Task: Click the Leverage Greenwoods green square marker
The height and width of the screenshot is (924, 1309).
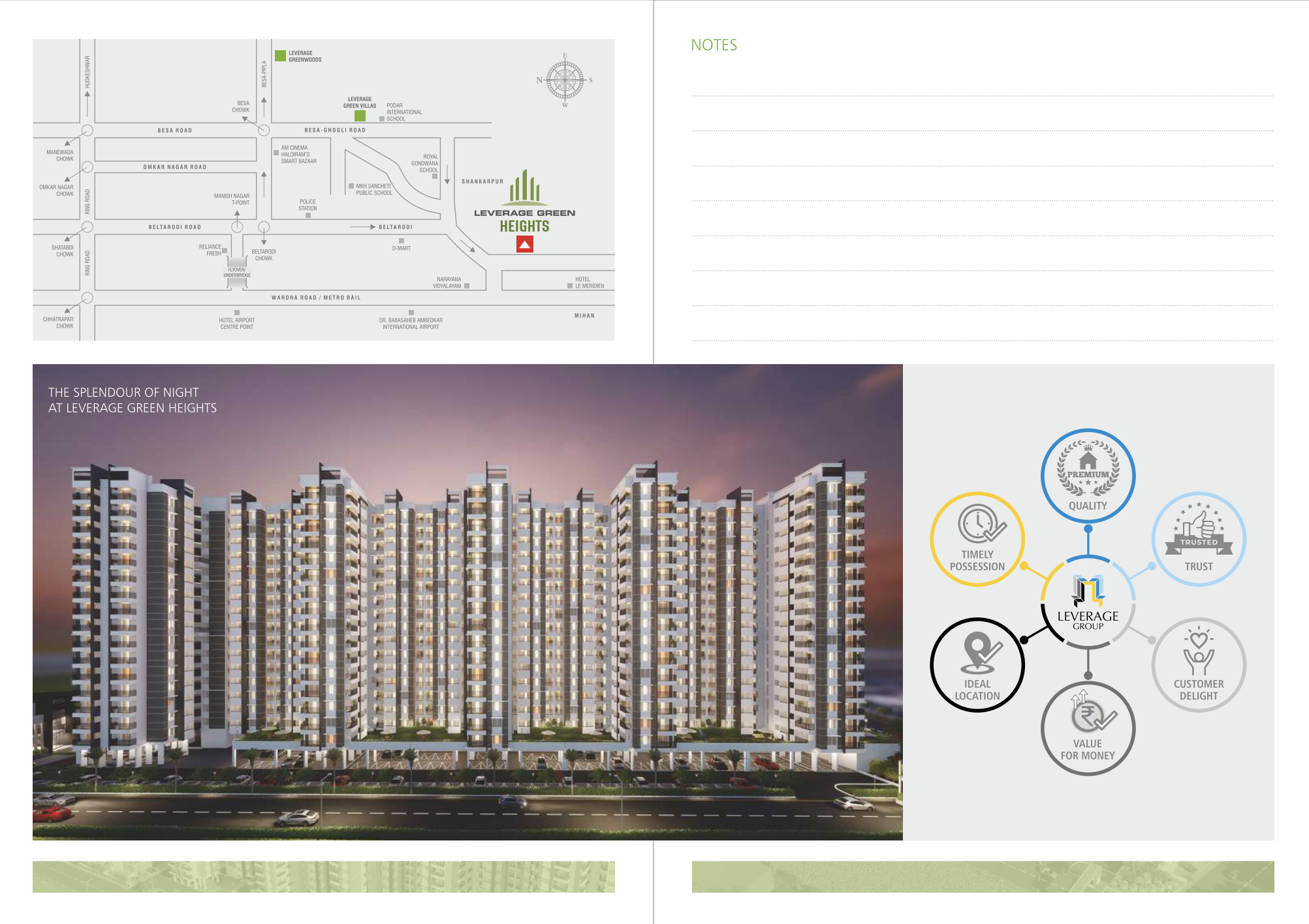Action: point(281,55)
